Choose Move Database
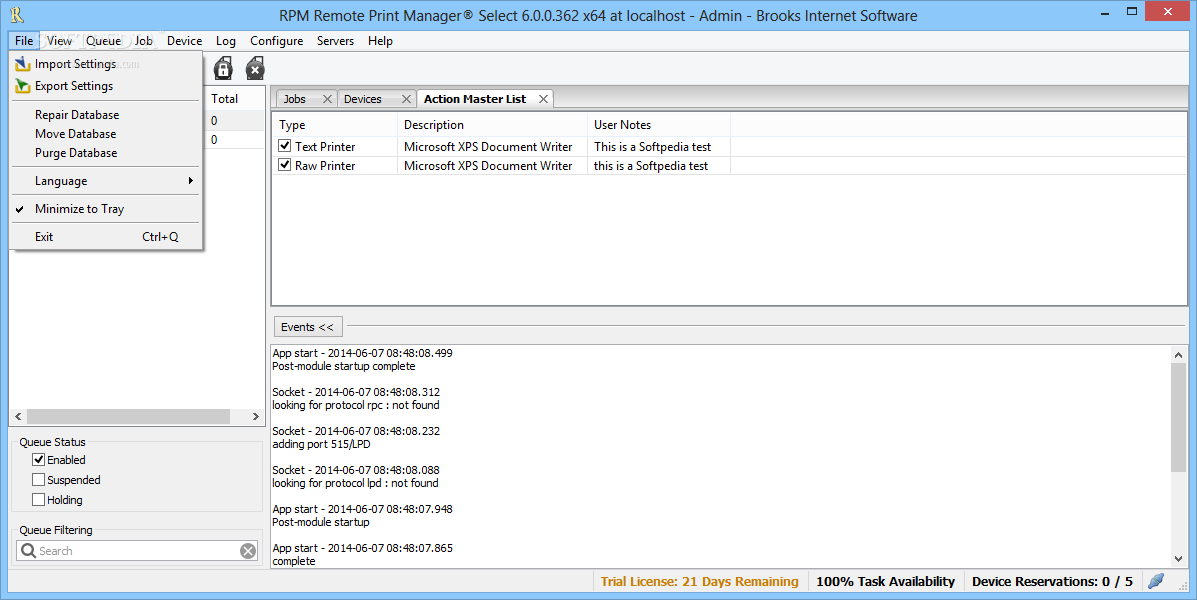The width and height of the screenshot is (1197, 600). click(106, 134)
